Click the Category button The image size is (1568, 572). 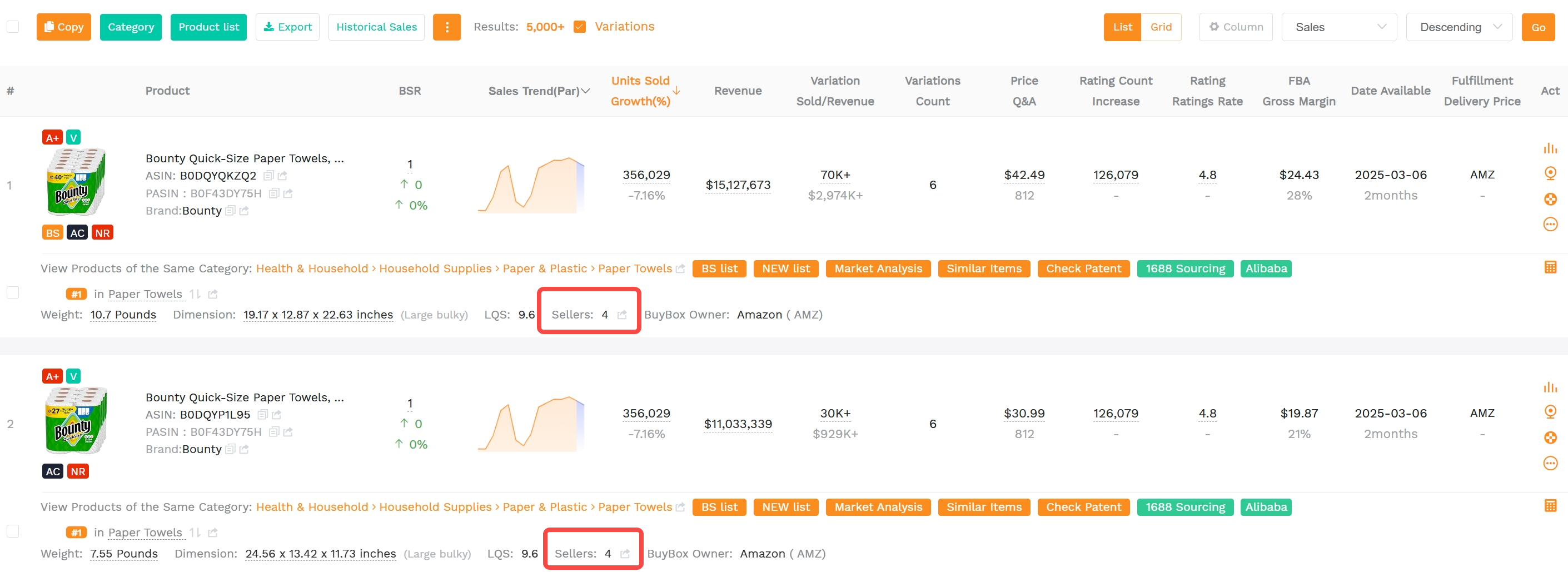tap(130, 27)
